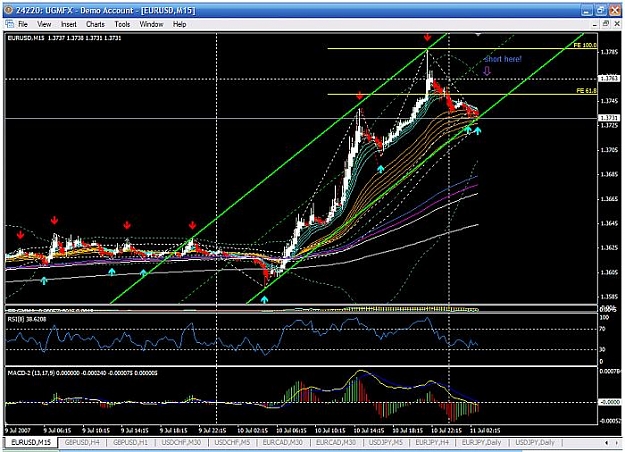Click the '9 Jul 14:15' time label
625x452 pixels.
[135, 430]
